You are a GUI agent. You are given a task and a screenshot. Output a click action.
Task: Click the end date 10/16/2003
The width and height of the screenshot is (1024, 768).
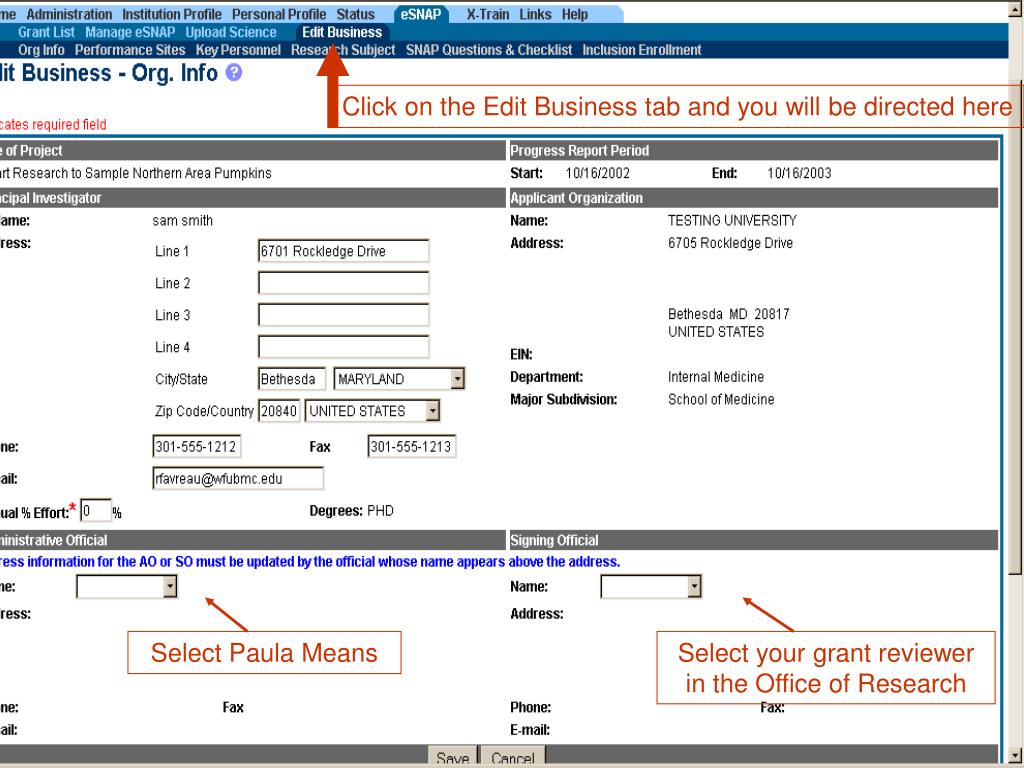point(799,173)
